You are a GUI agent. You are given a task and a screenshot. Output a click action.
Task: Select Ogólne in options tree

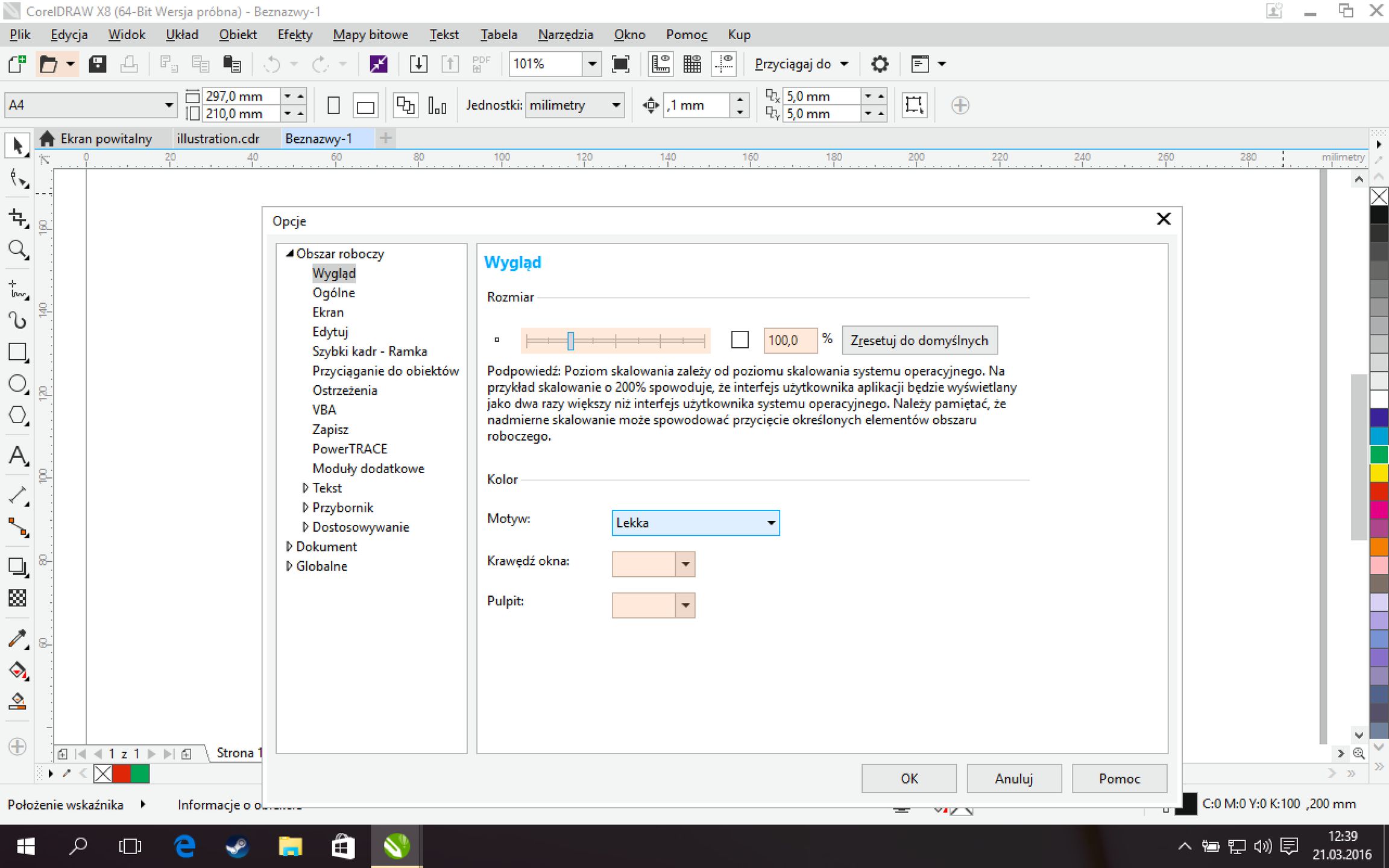click(333, 293)
